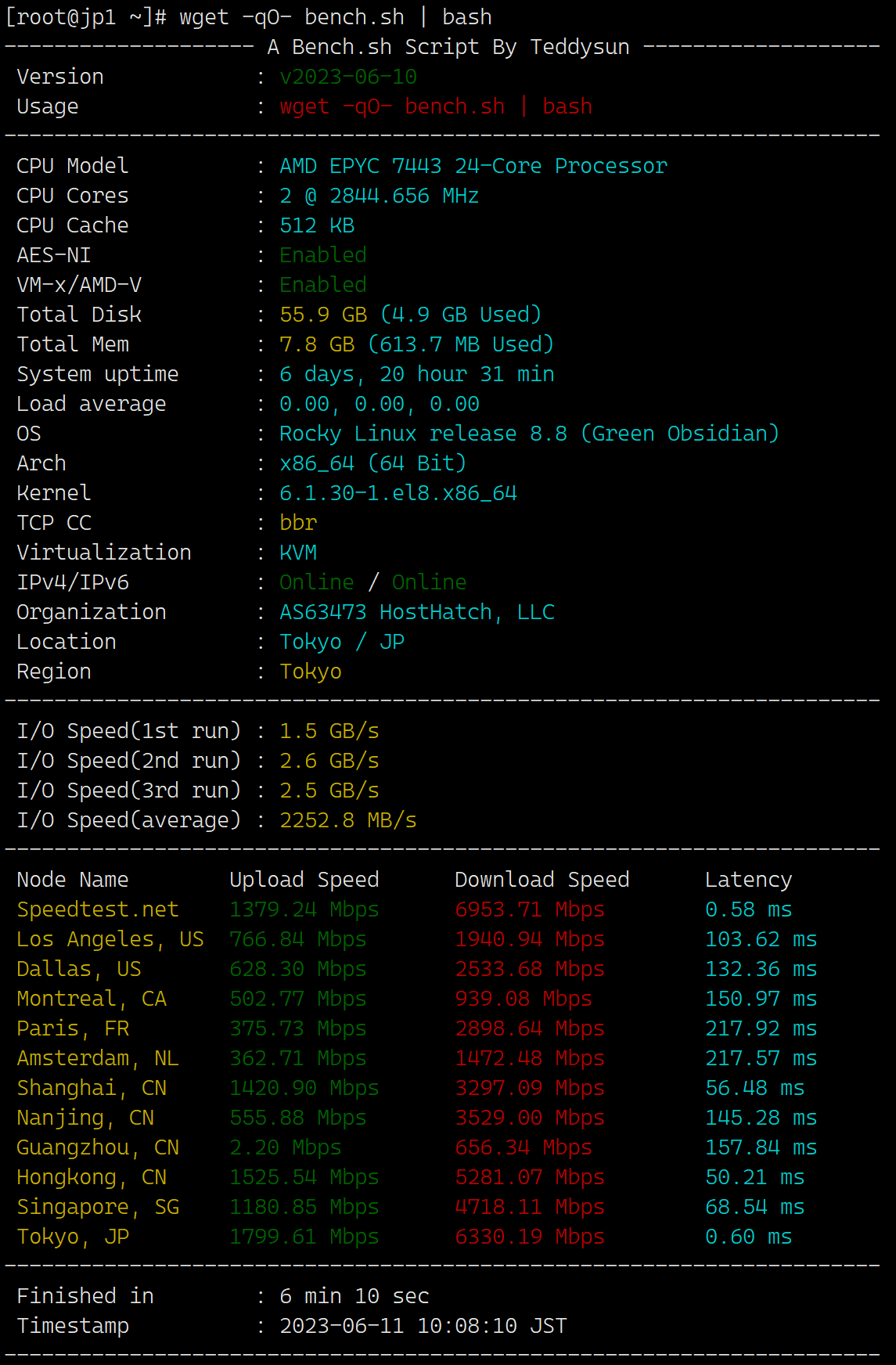
Task: Click the CPU Cache 512 KB value
Action: point(317,225)
